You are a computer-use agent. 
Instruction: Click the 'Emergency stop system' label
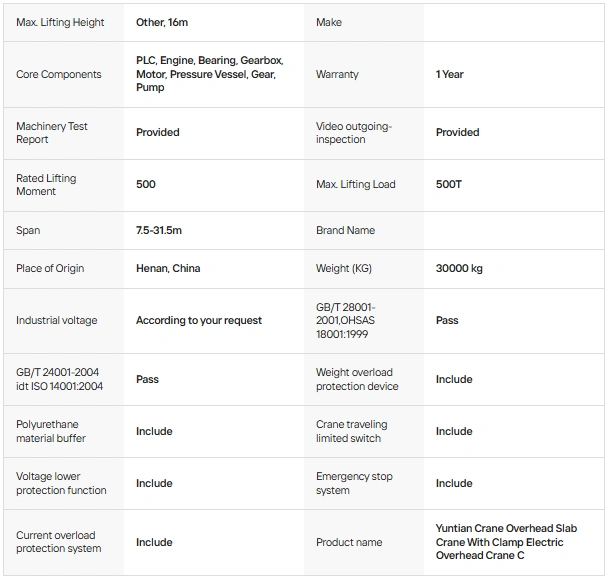pyautogui.click(x=355, y=483)
